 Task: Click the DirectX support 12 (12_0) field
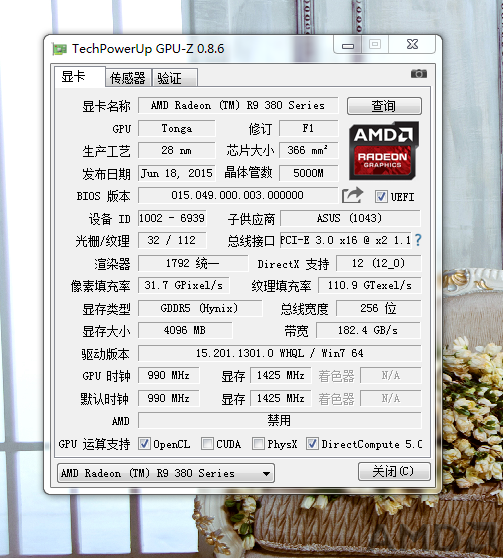[378, 263]
